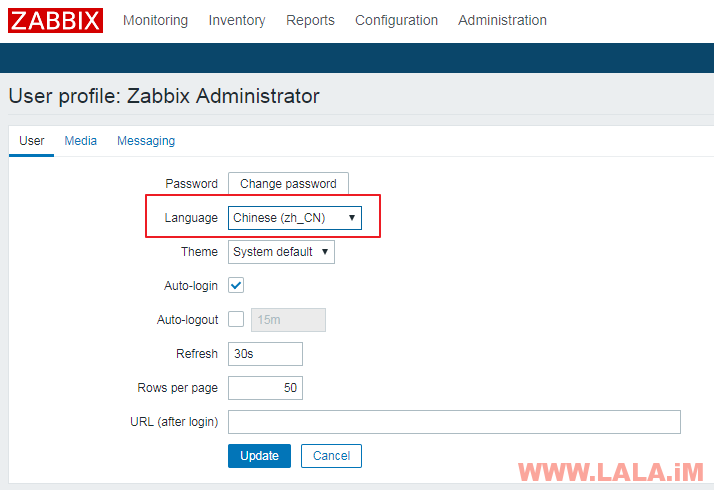The width and height of the screenshot is (714, 490).
Task: Open the Inventory menu
Action: click(x=237, y=20)
